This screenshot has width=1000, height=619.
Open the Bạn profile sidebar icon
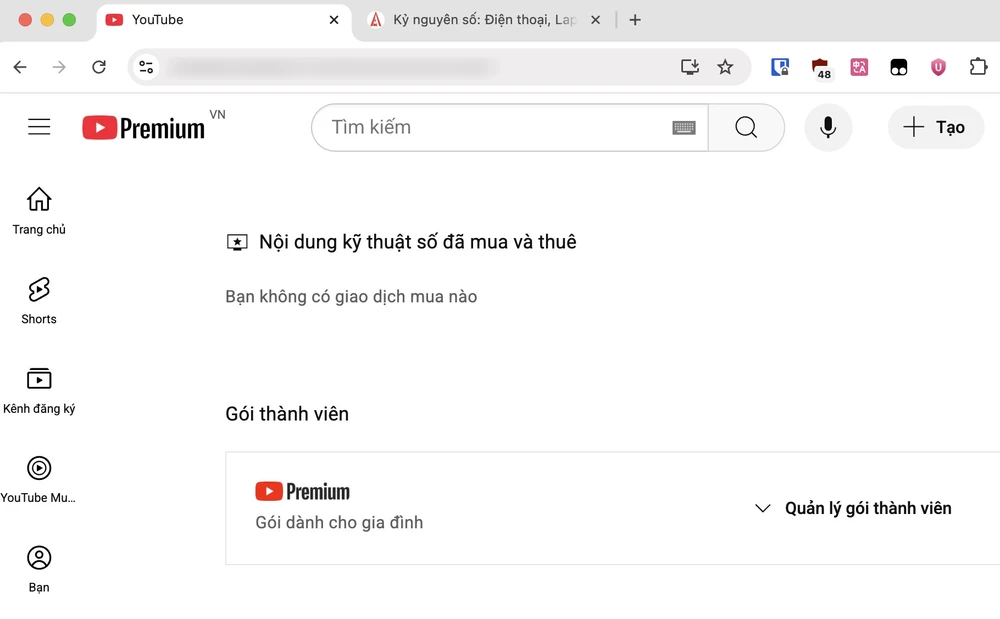tap(39, 556)
